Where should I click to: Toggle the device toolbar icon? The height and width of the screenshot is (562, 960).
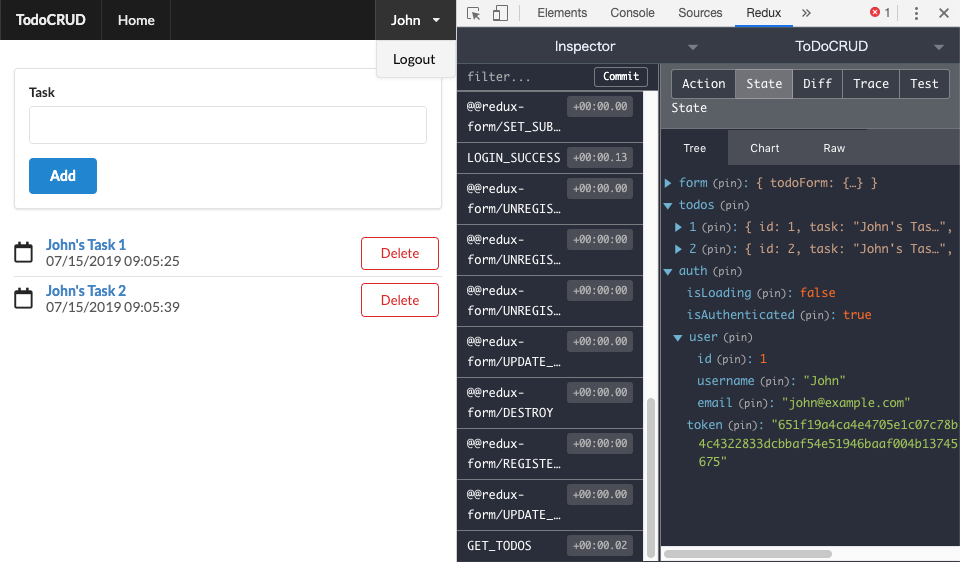coord(500,13)
